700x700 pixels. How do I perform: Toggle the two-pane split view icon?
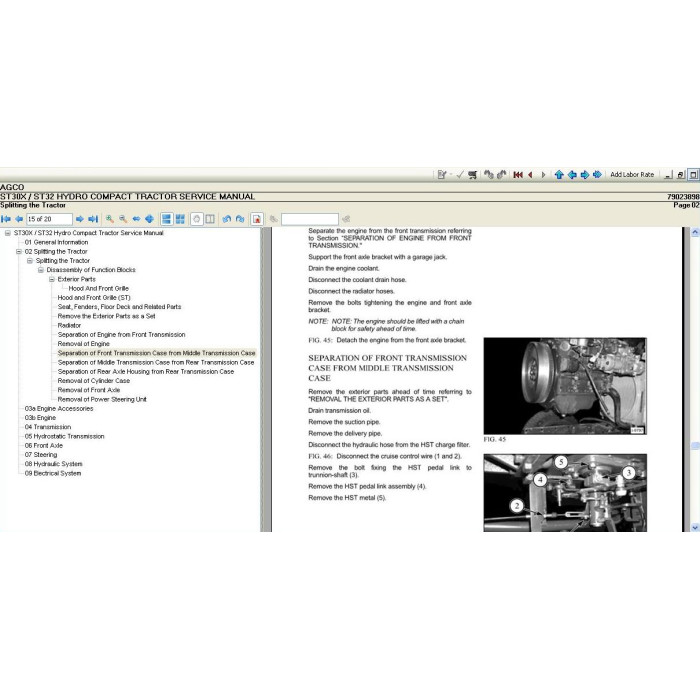coord(210,219)
